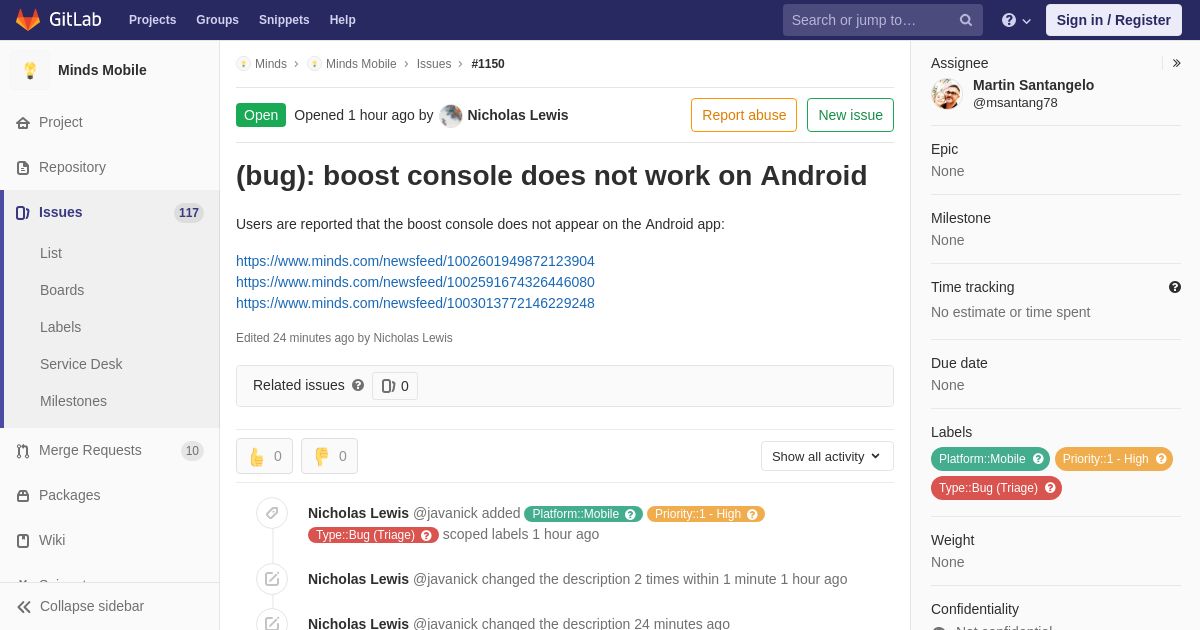Click the Minds Mobile lightbulb avatar
The width and height of the screenshot is (1200, 630).
pos(30,70)
